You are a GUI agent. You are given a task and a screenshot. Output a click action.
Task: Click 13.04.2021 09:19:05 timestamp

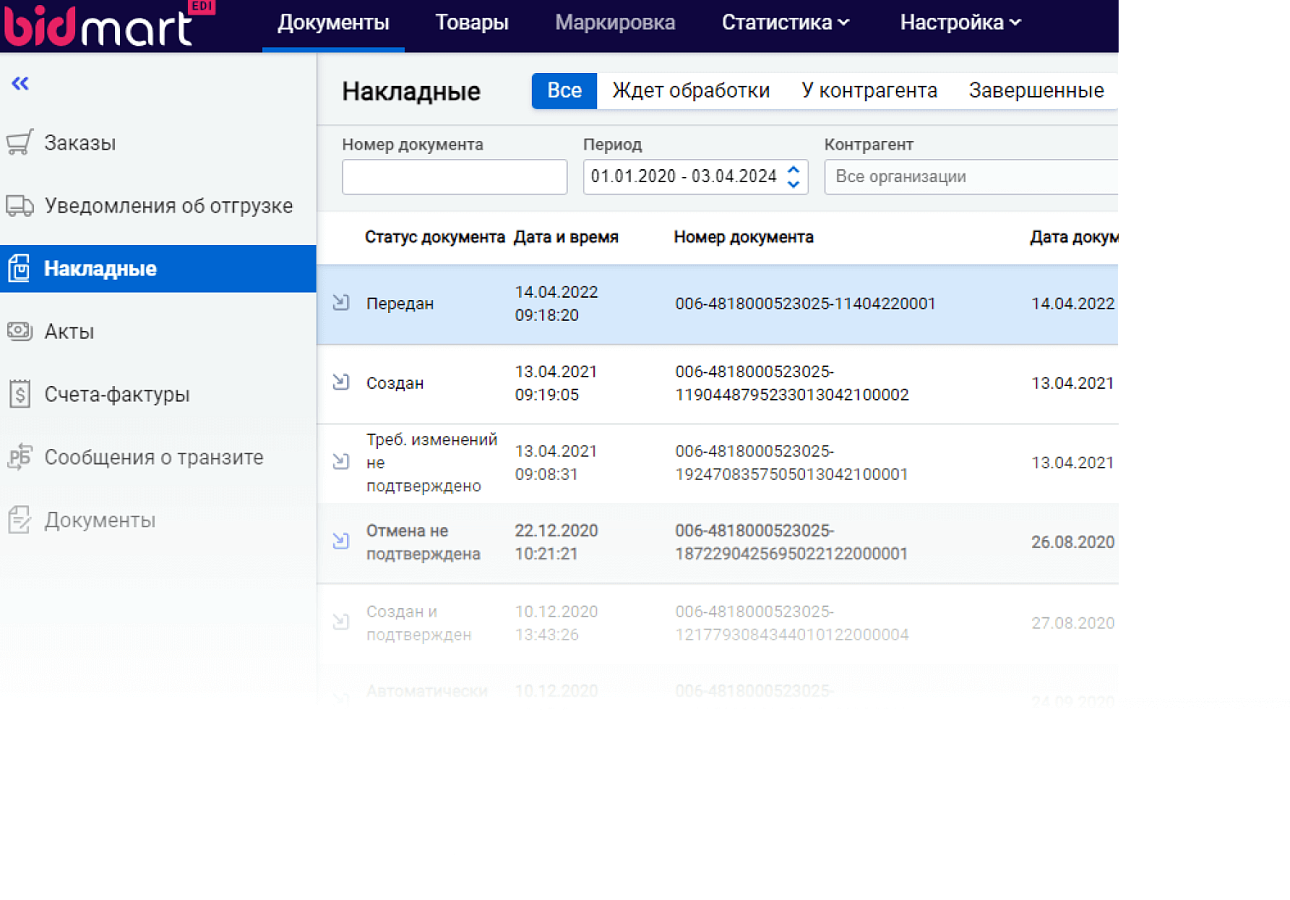pyautogui.click(x=556, y=382)
